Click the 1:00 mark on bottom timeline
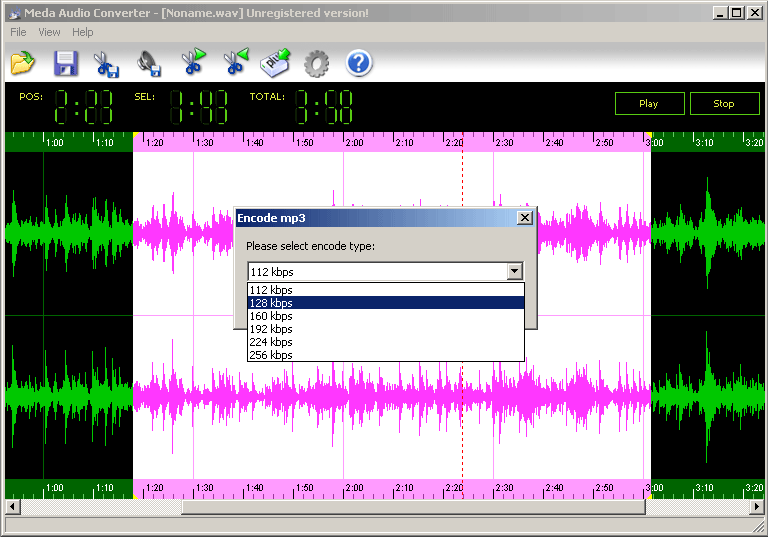The image size is (768, 537). click(x=54, y=488)
